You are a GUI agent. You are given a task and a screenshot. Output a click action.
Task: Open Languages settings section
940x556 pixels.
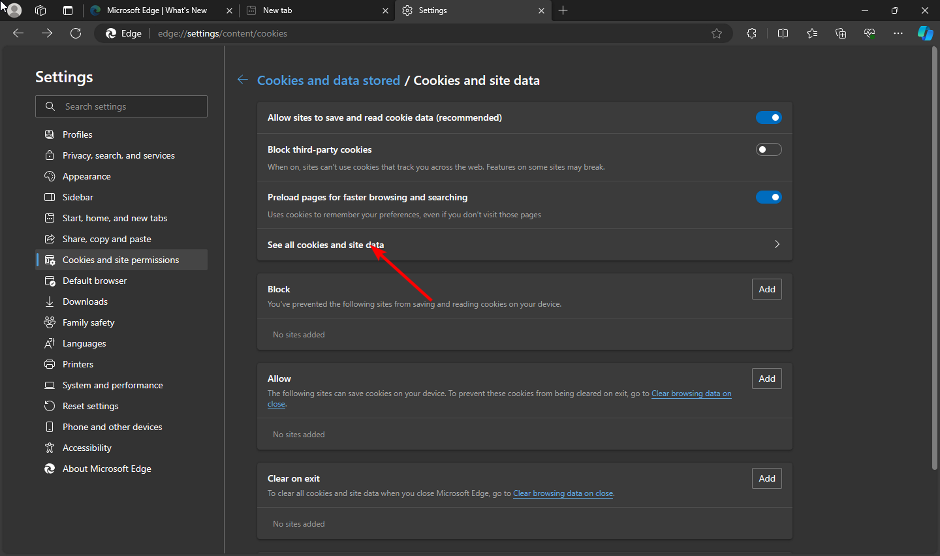click(x=122, y=343)
